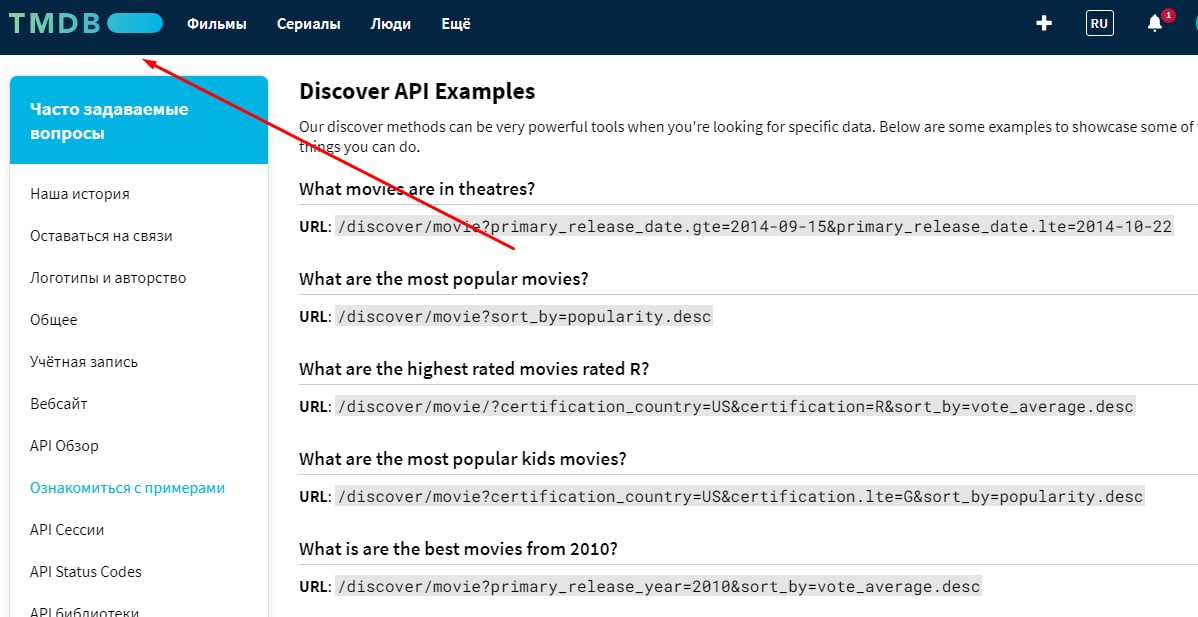
Task: Click heading best movies from 2010
Action: pos(458,549)
